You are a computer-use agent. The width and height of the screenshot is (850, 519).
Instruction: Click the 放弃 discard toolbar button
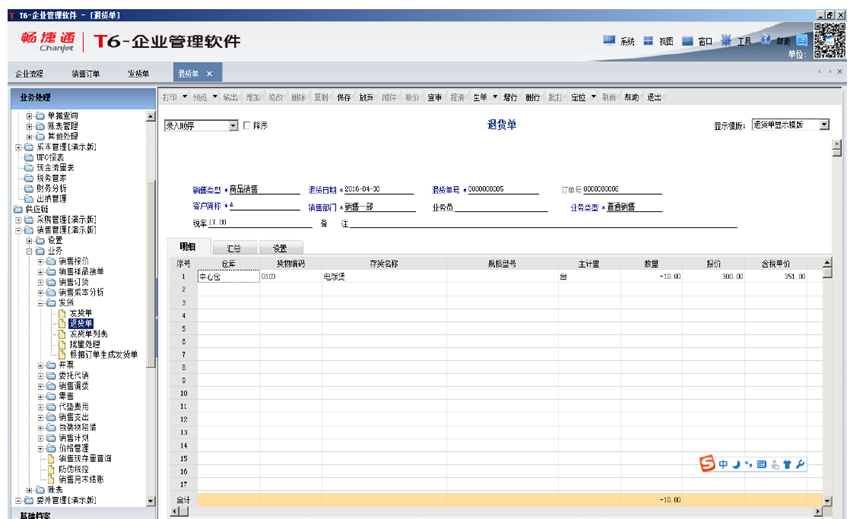point(366,98)
